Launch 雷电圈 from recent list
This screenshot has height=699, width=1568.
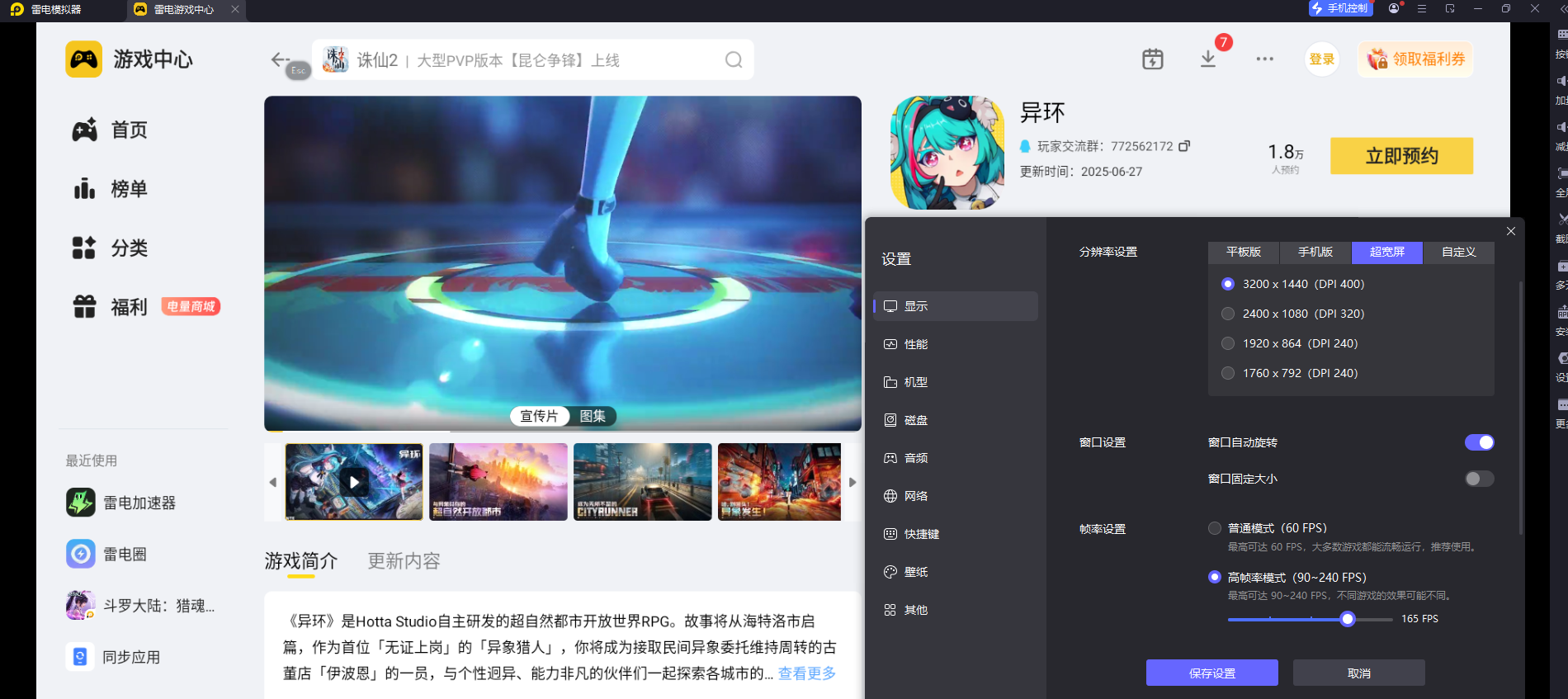(106, 554)
